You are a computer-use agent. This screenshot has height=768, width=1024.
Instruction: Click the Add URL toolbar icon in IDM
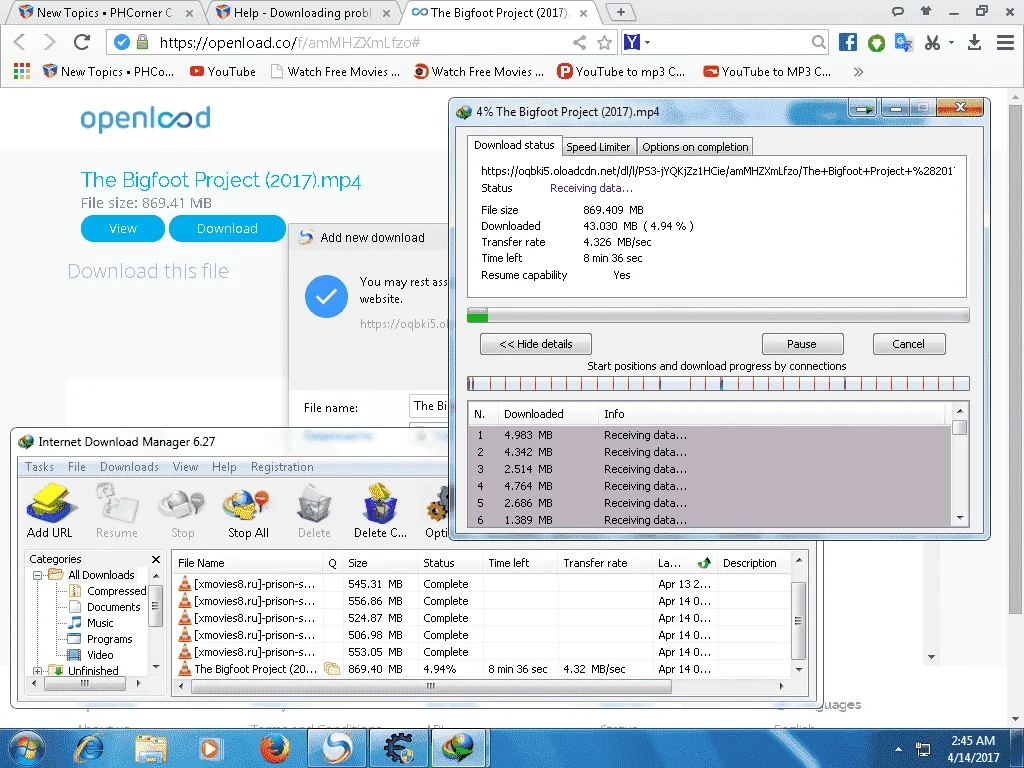click(50, 511)
